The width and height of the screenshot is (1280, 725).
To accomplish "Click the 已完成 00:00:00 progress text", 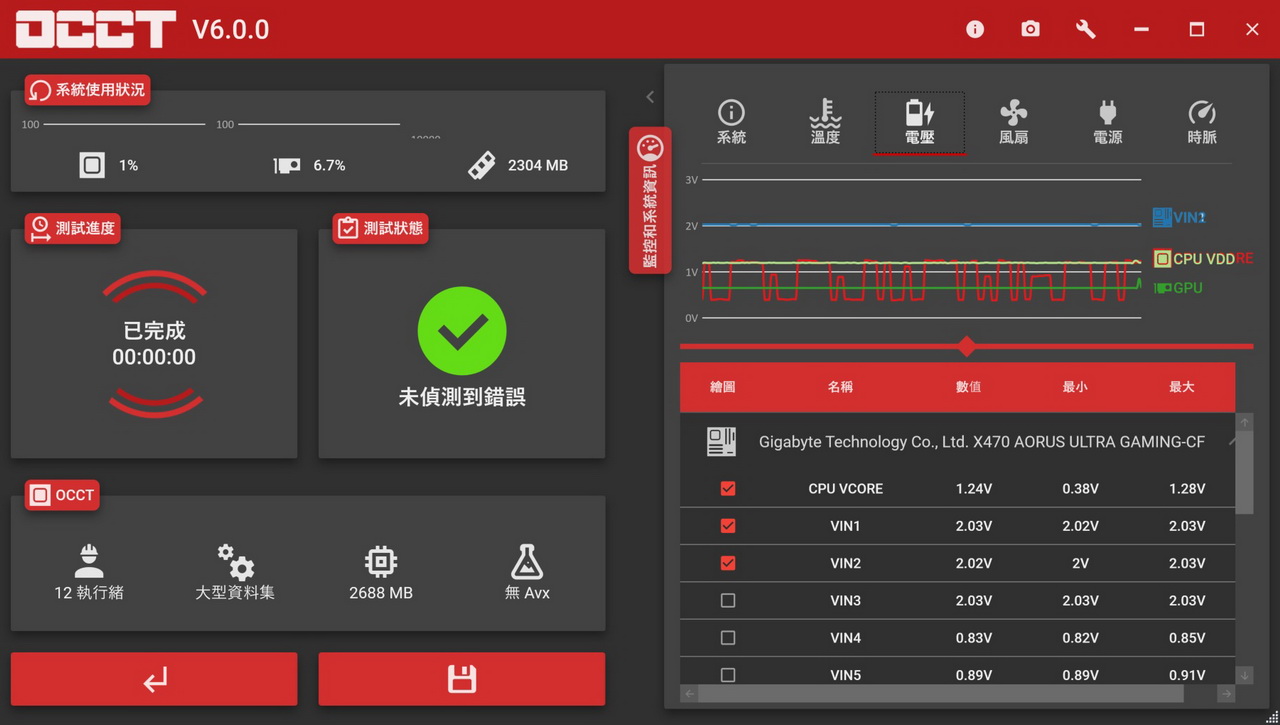I will (x=154, y=344).
